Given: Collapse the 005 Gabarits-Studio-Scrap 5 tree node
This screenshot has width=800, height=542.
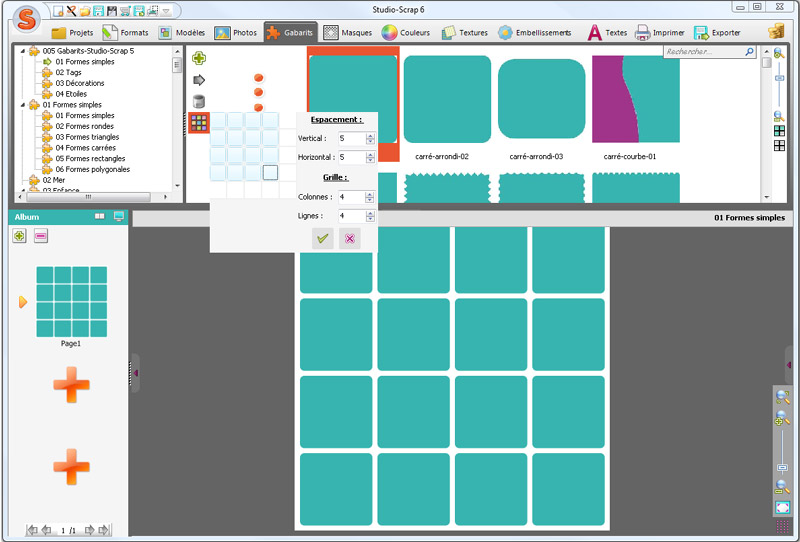Looking at the screenshot, I should coord(22,51).
